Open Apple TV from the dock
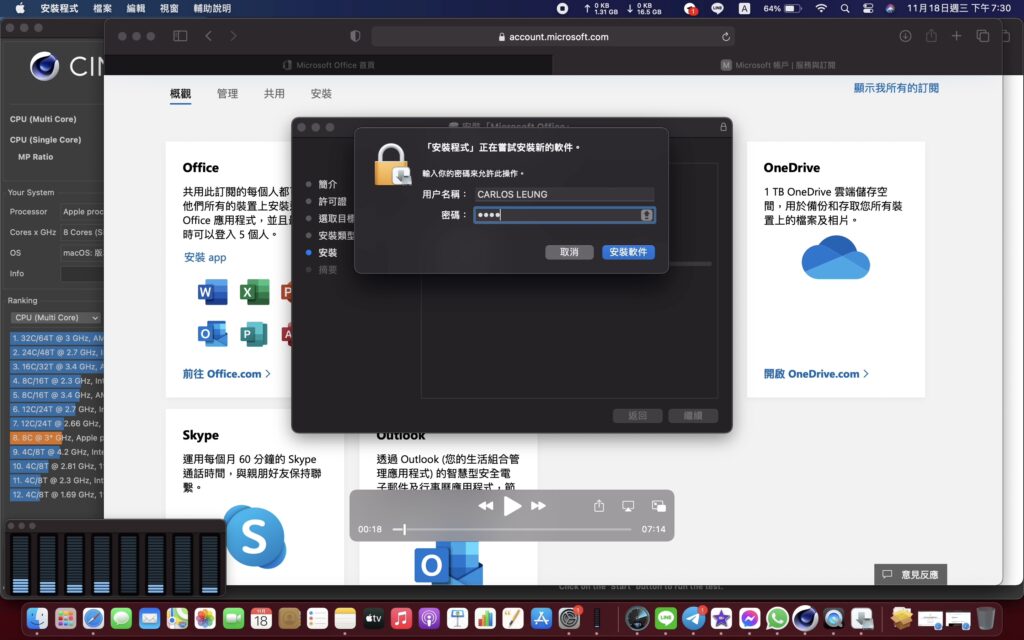This screenshot has width=1024, height=640. (x=373, y=617)
